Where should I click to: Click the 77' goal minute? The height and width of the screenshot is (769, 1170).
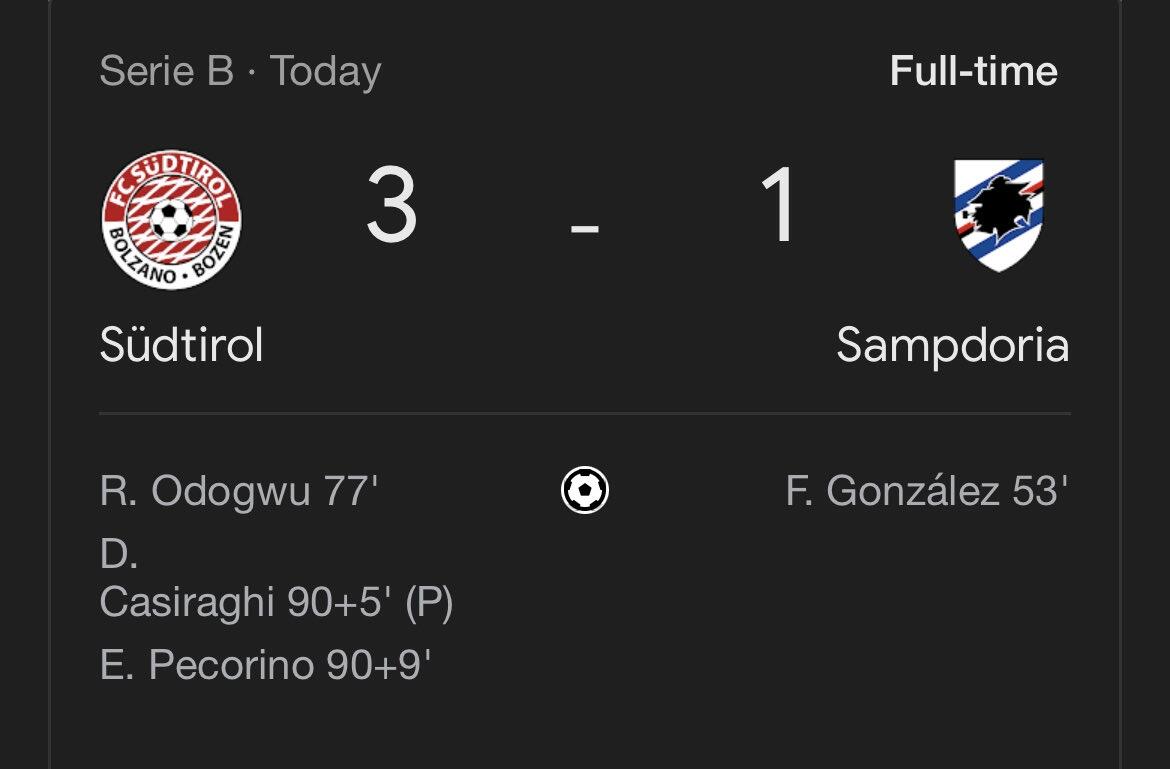pos(349,492)
